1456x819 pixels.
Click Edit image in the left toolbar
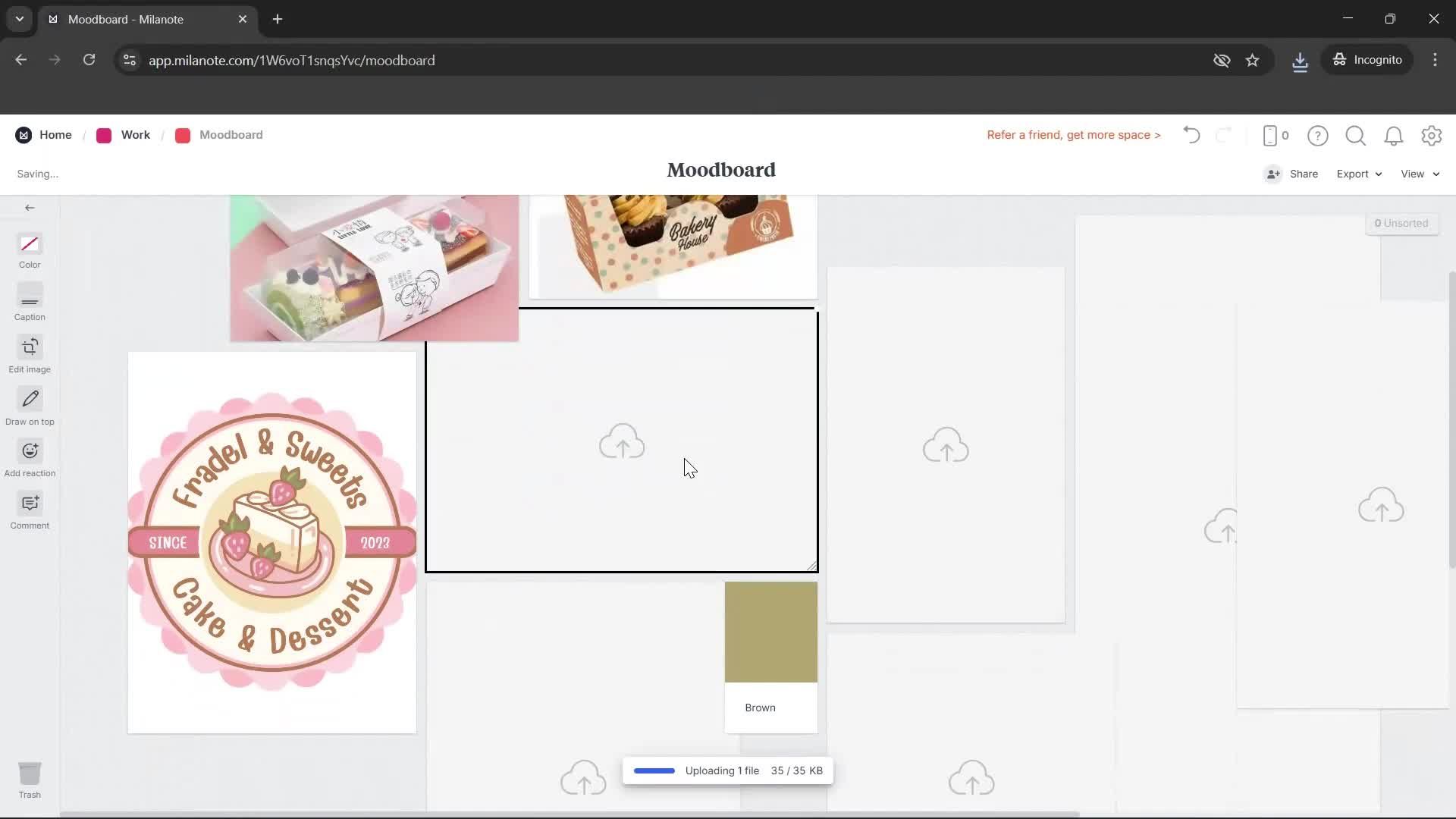30,355
